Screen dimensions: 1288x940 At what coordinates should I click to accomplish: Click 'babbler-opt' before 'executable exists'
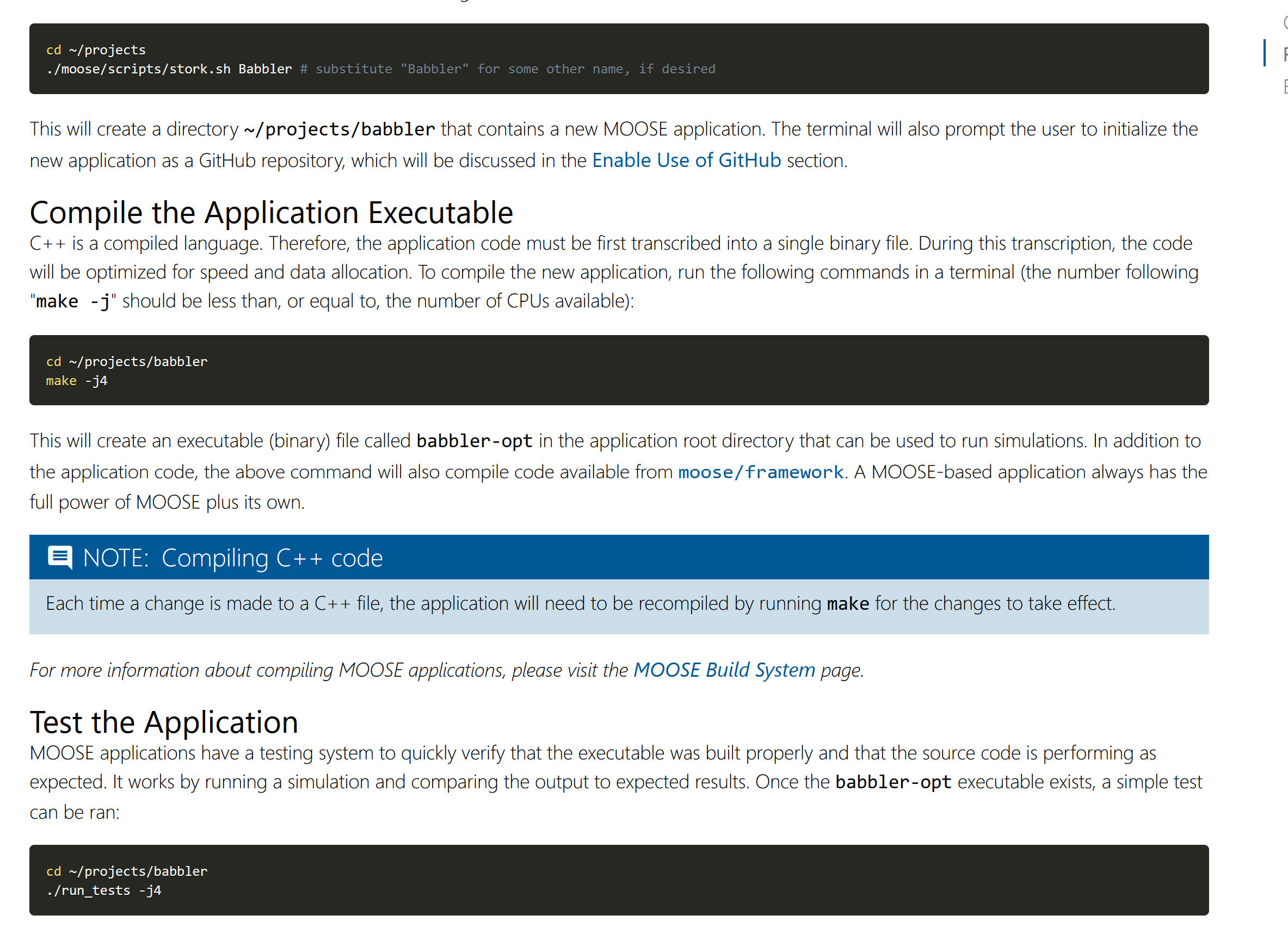[893, 782]
